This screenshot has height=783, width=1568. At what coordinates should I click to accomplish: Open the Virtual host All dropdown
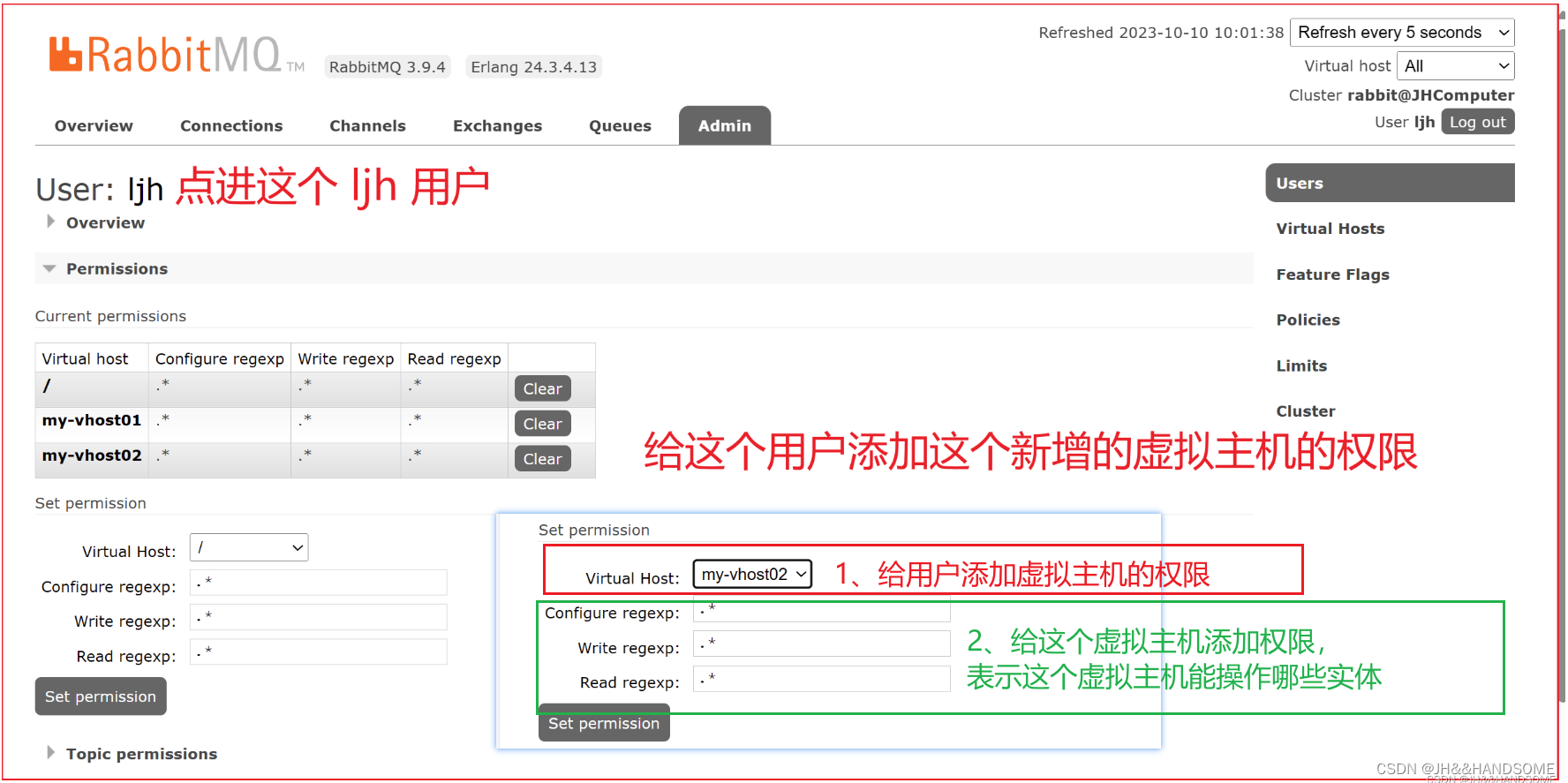(x=1456, y=66)
